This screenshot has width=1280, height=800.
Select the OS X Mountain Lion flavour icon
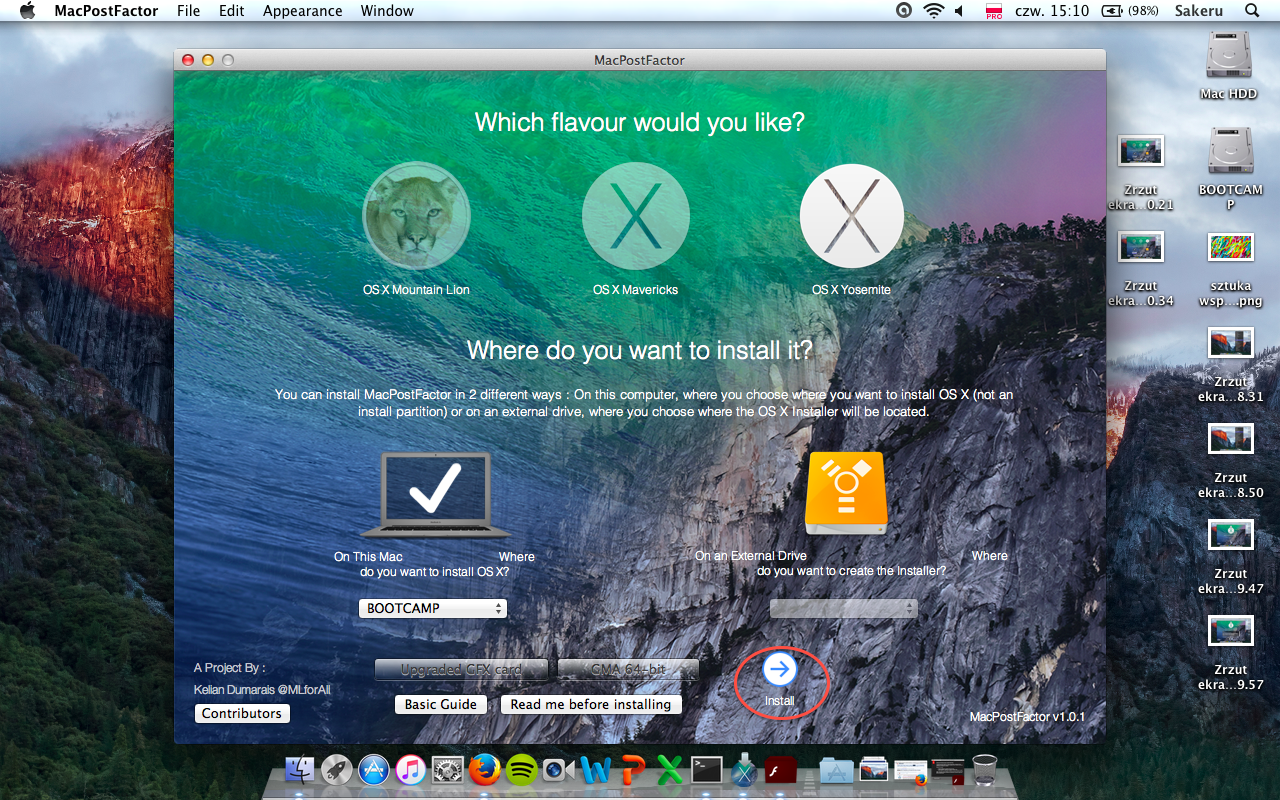click(x=416, y=217)
